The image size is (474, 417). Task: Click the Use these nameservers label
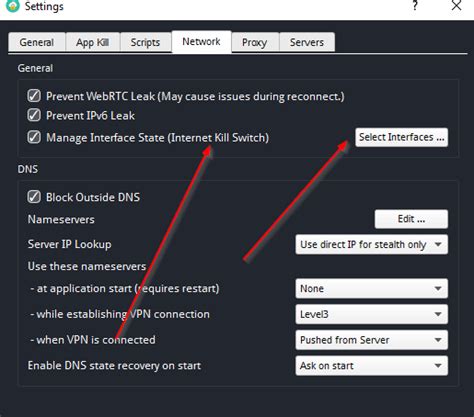(x=87, y=266)
